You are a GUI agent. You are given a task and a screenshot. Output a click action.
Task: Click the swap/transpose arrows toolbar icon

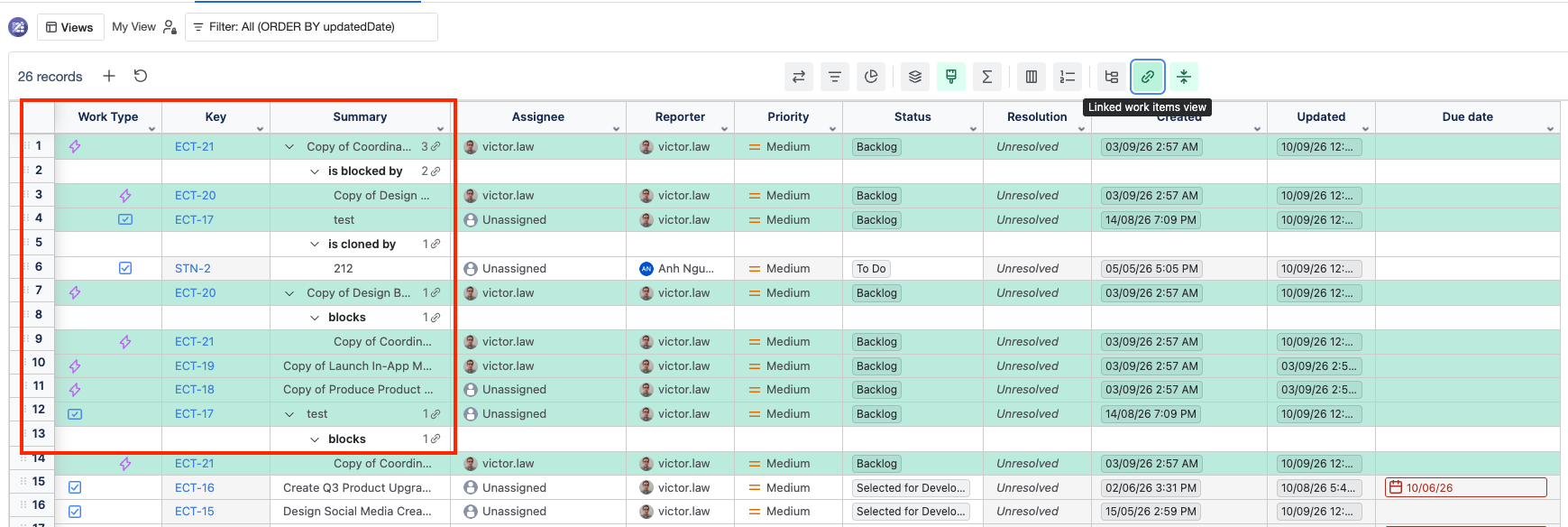[x=799, y=77]
